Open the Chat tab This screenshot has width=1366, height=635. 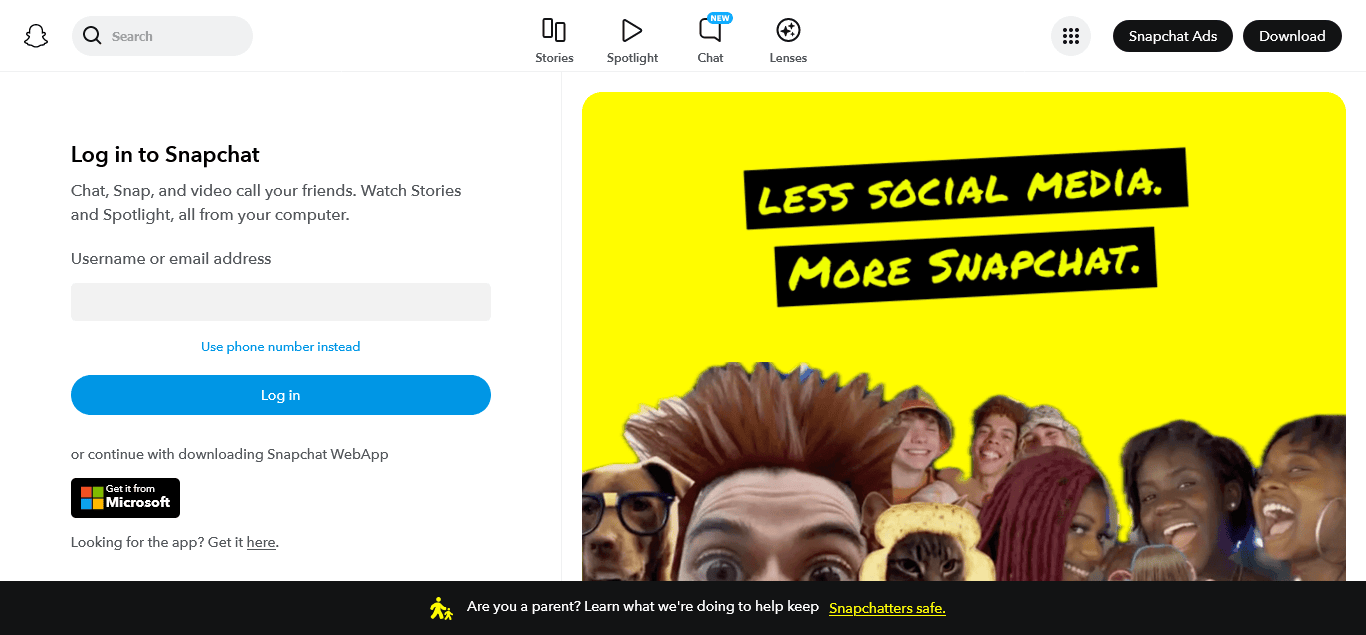tap(710, 41)
